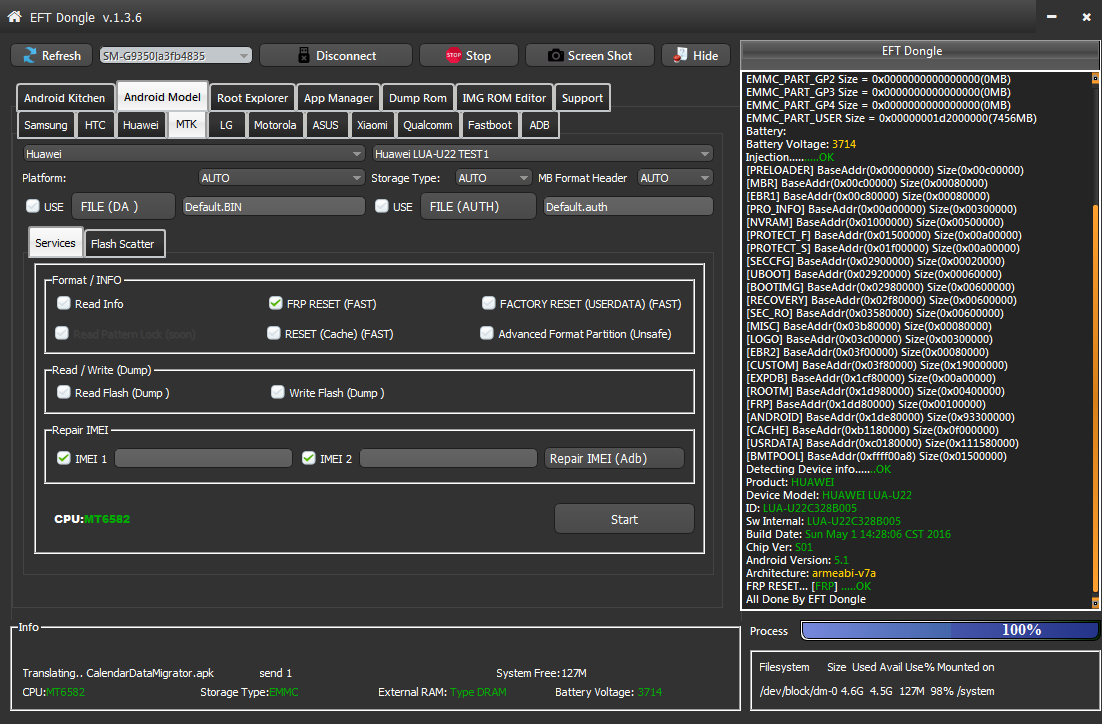
Task: Open Huawei LUA-U22 TEST1 model dropdown
Action: pos(542,153)
